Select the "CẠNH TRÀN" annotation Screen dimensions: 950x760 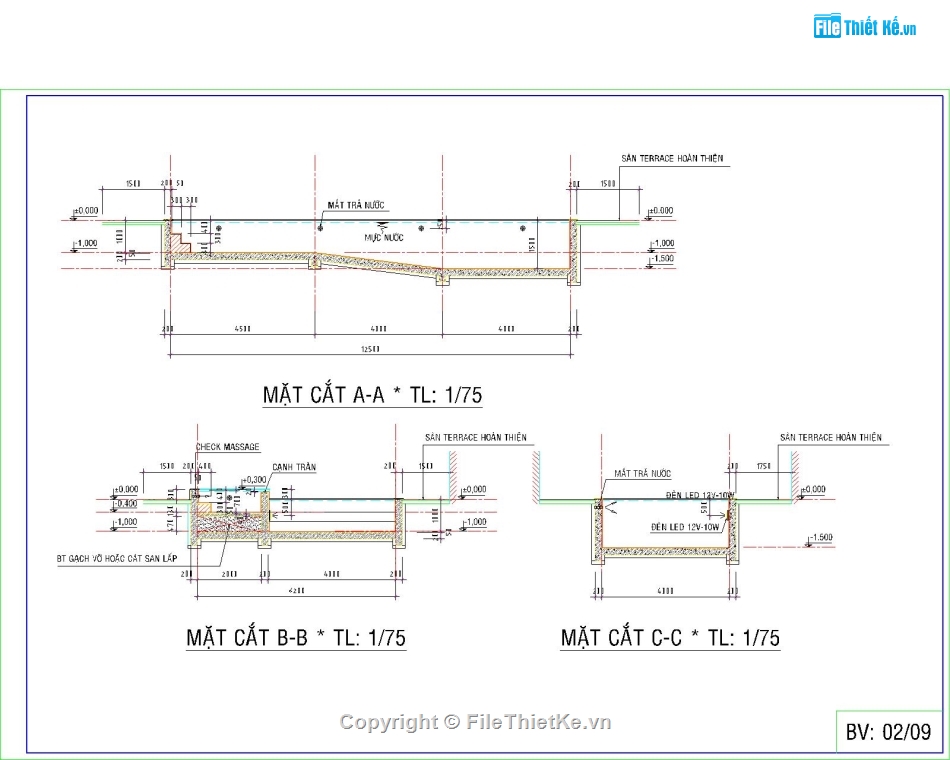point(294,467)
